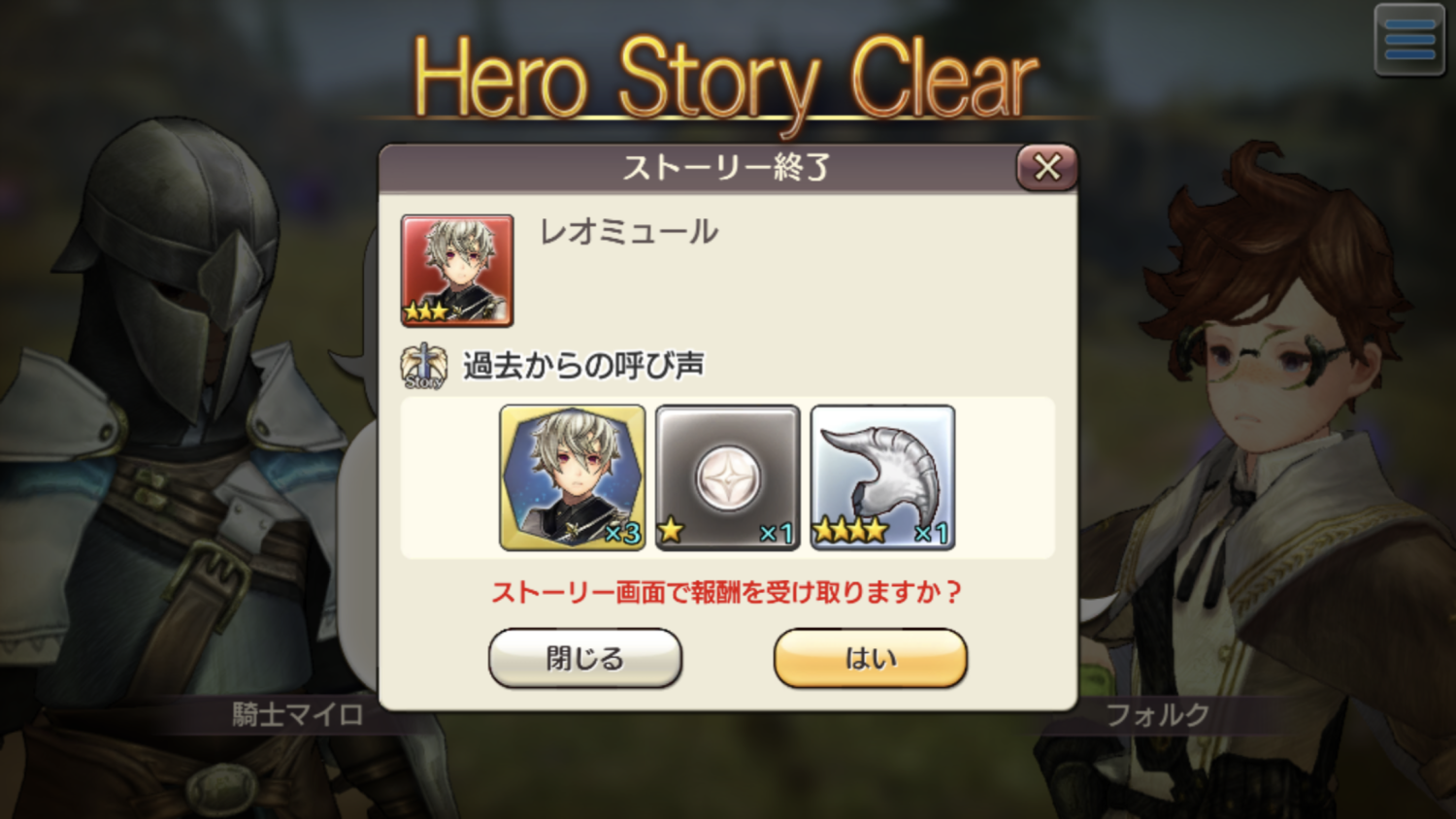Tap the red ストーリー画面で報酬を受け取りますか prompt

(x=726, y=592)
